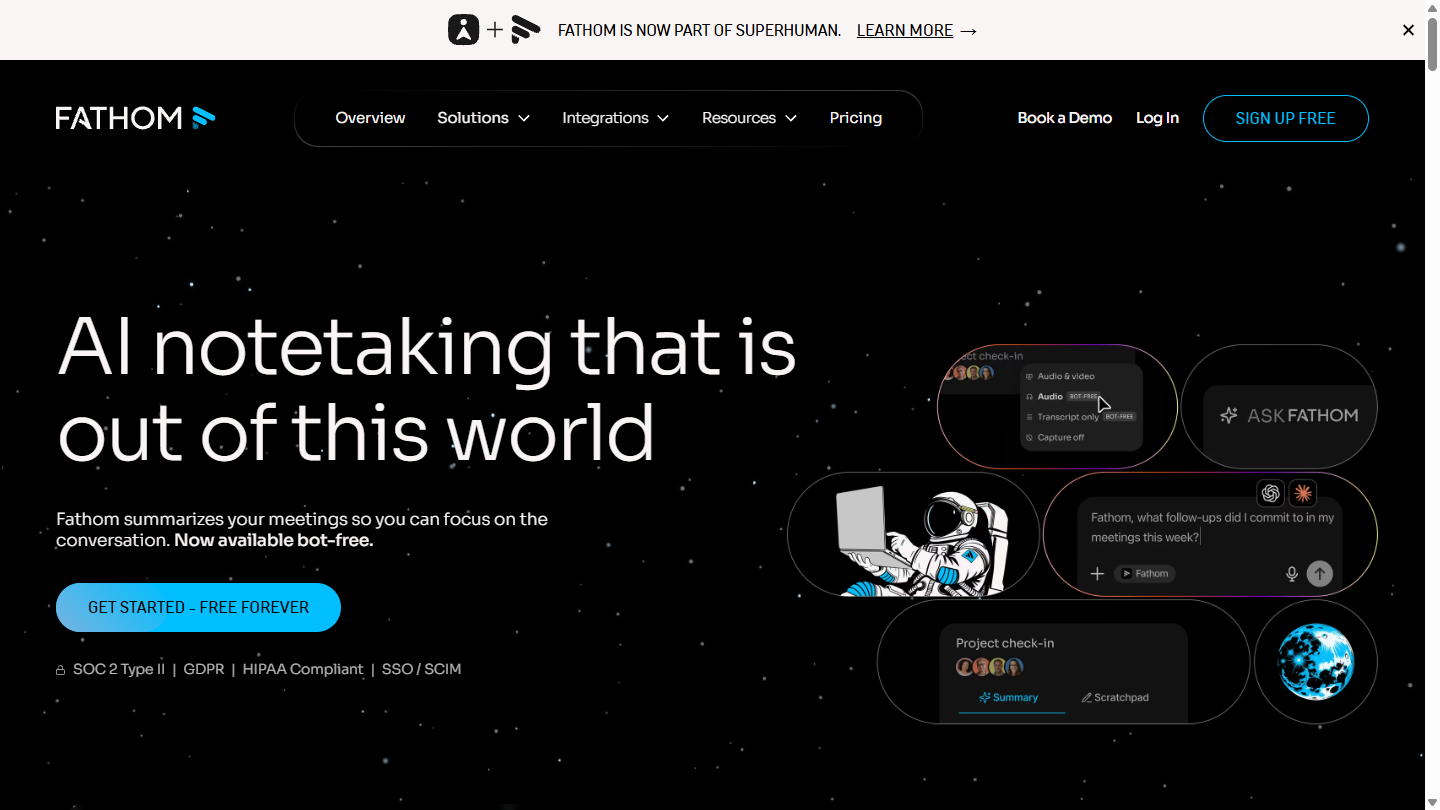This screenshot has height=810, width=1440.
Task: Click the ChatGPT icon above the prompt box
Action: tap(1271, 492)
